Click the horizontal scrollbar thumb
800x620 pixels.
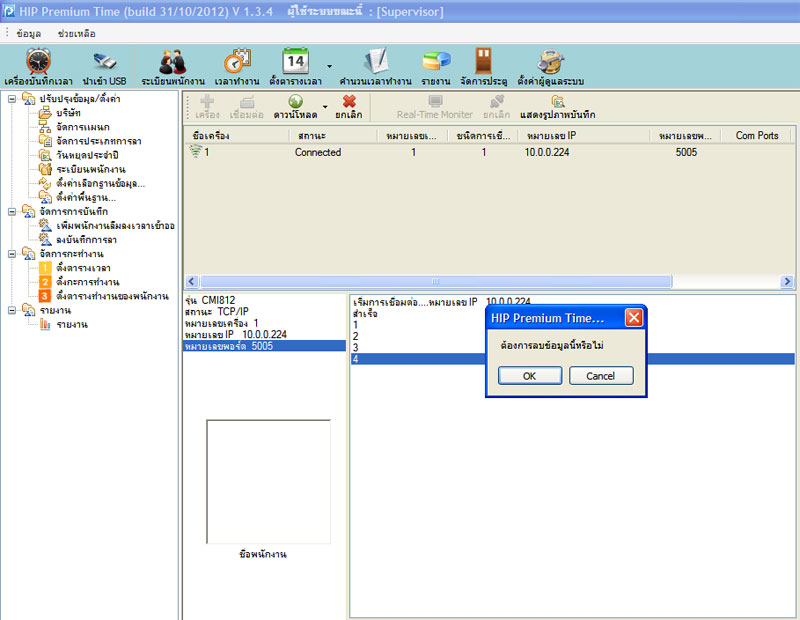click(x=436, y=281)
